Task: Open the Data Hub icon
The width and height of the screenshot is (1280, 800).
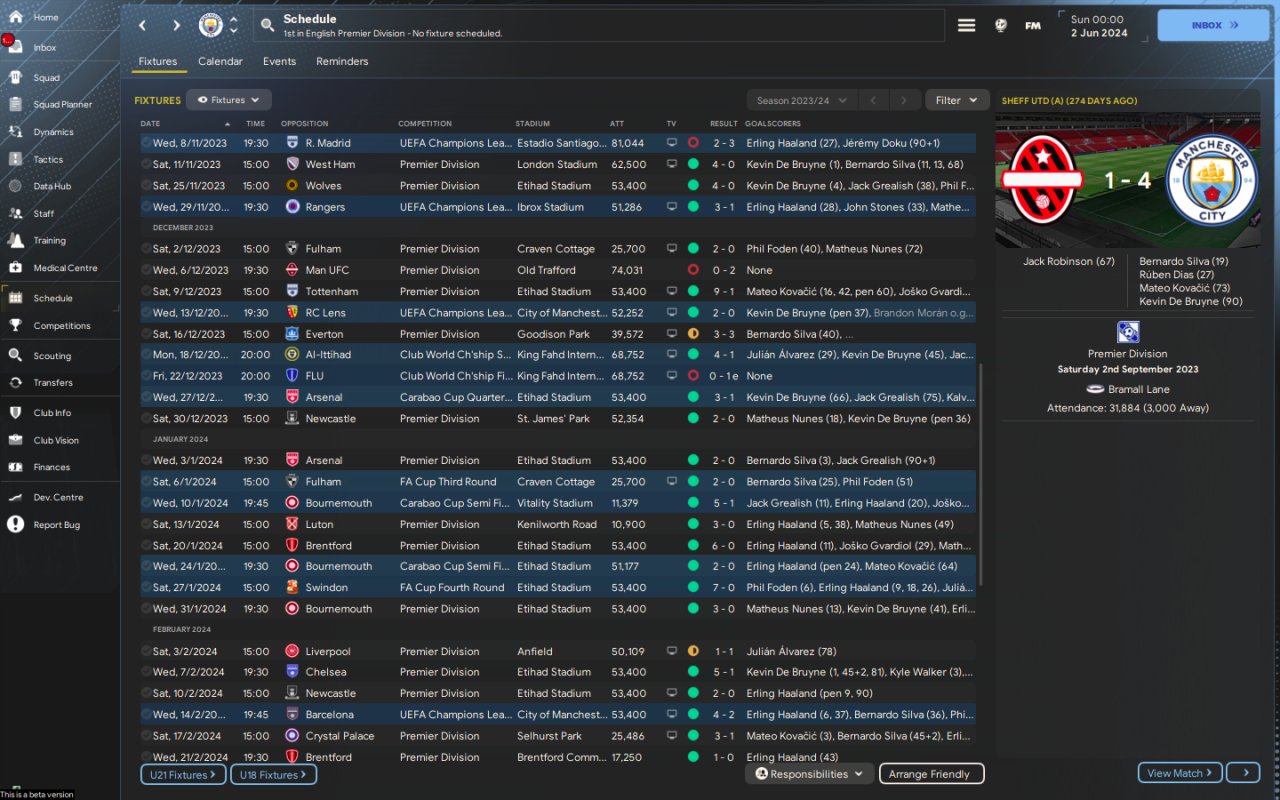Action: 15,186
